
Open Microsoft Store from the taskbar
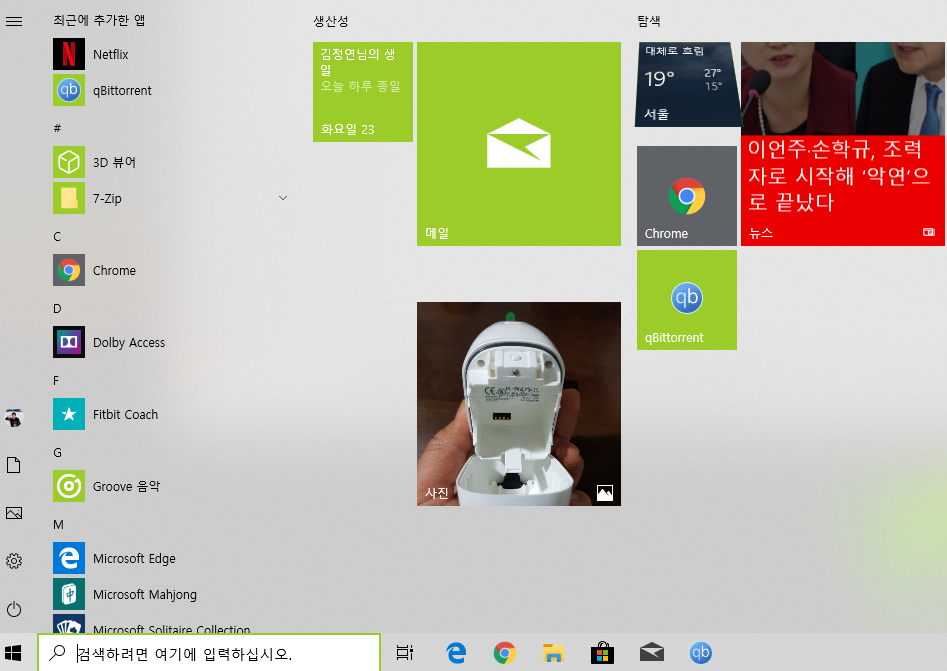tap(602, 653)
